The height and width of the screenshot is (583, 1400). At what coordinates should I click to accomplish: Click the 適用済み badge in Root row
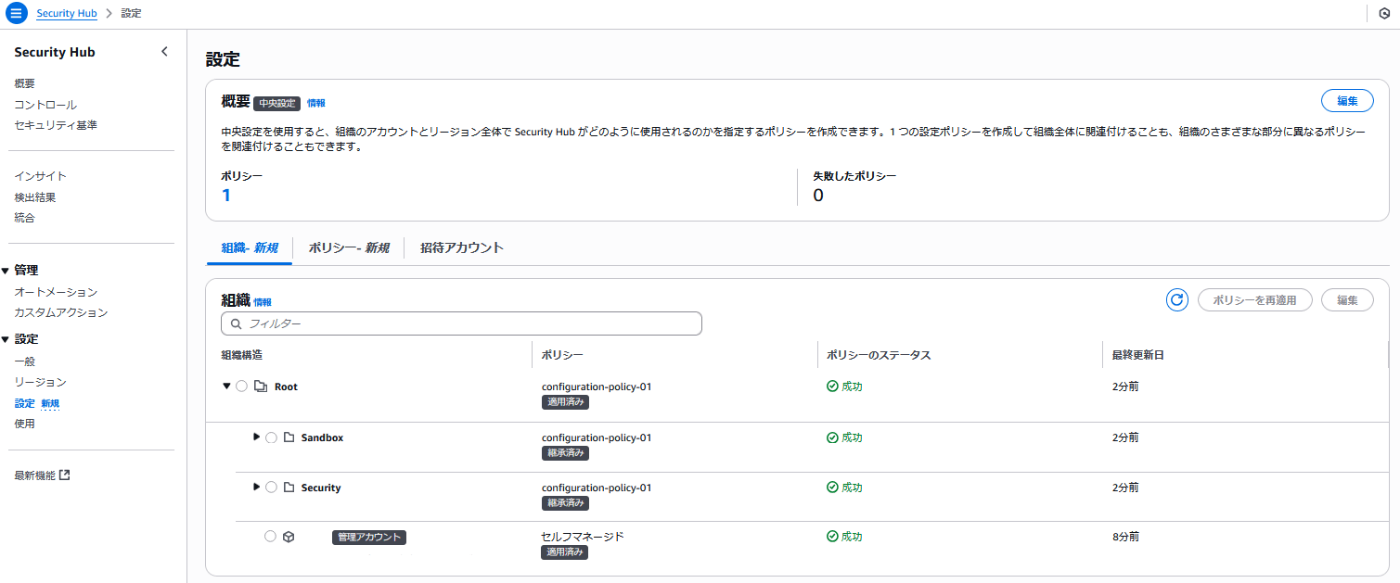(565, 403)
